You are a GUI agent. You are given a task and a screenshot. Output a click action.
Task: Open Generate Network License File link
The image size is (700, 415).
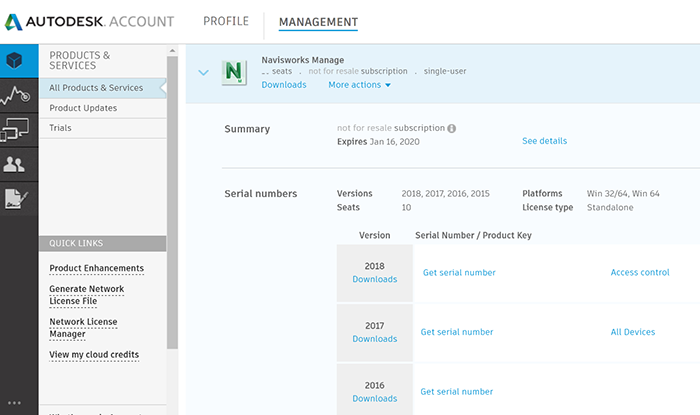click(87, 295)
